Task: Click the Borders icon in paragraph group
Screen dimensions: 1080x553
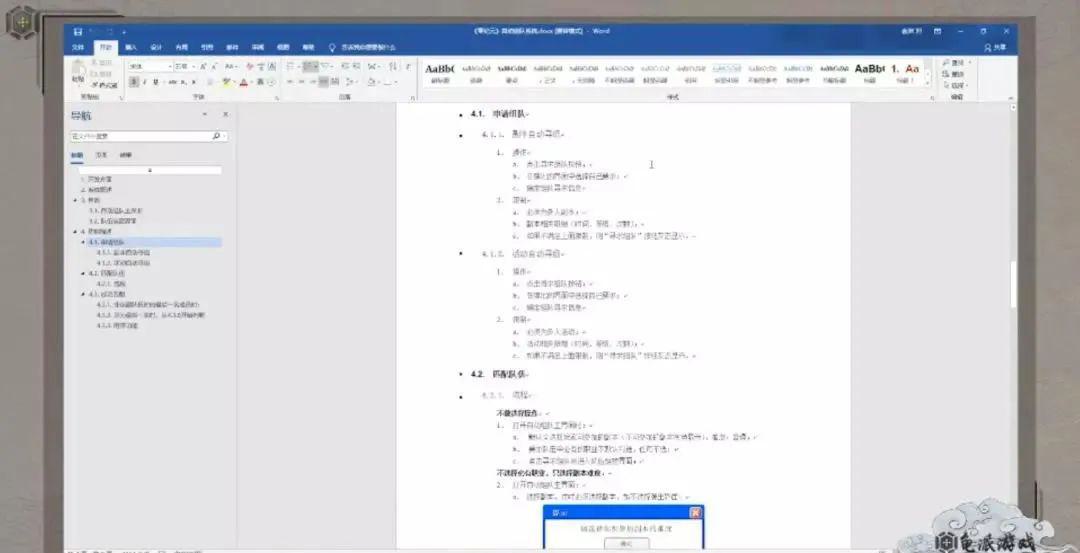Action: [389, 82]
